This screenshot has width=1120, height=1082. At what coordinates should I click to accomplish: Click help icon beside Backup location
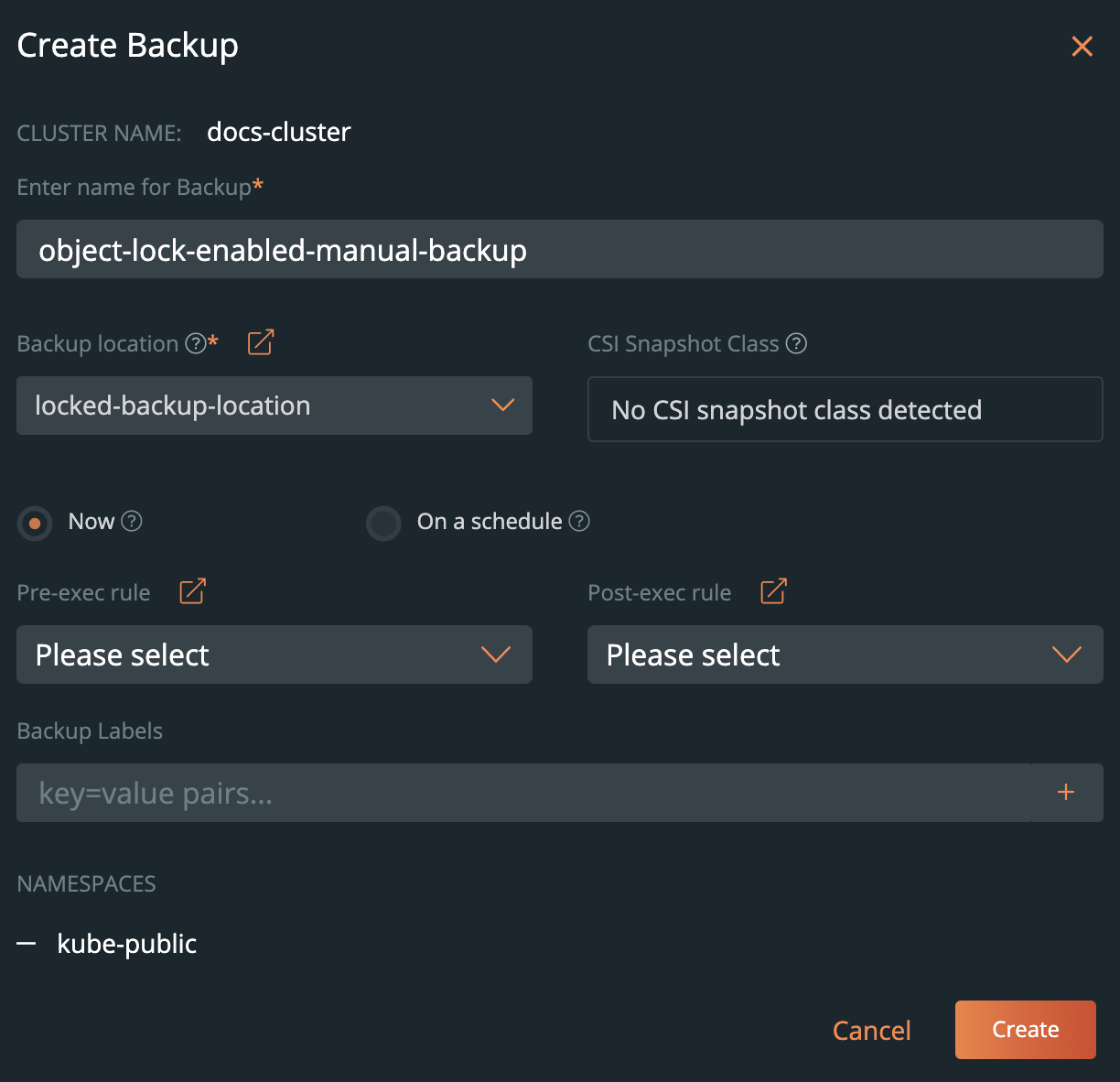[x=196, y=343]
